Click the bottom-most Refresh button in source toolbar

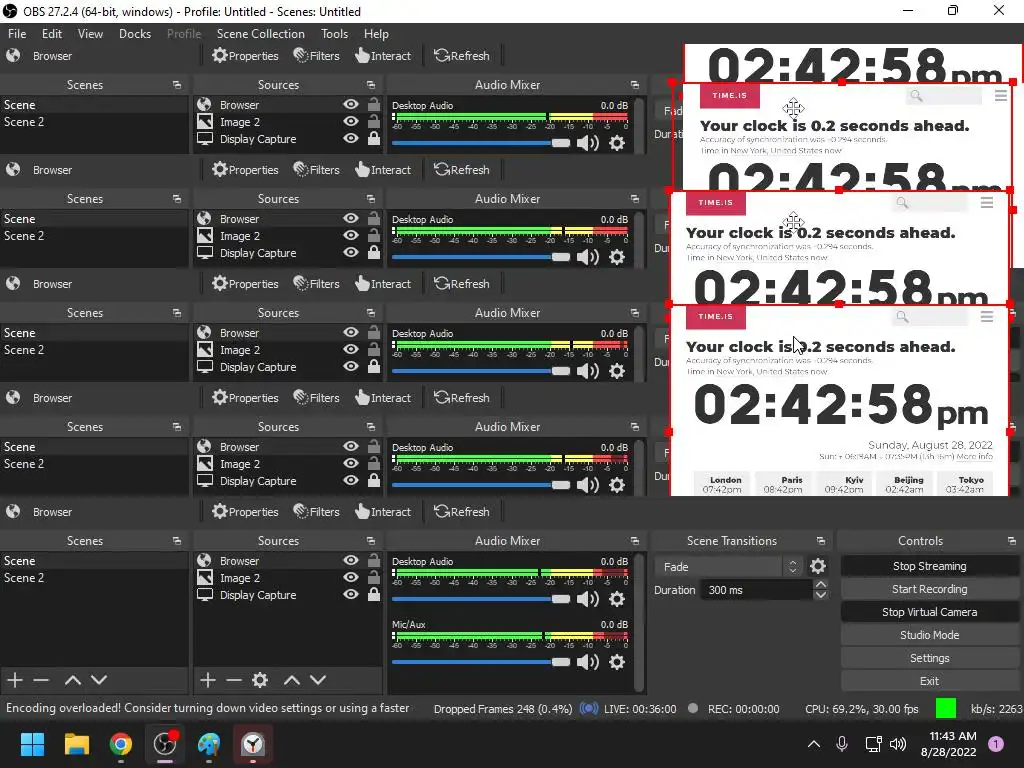462,512
